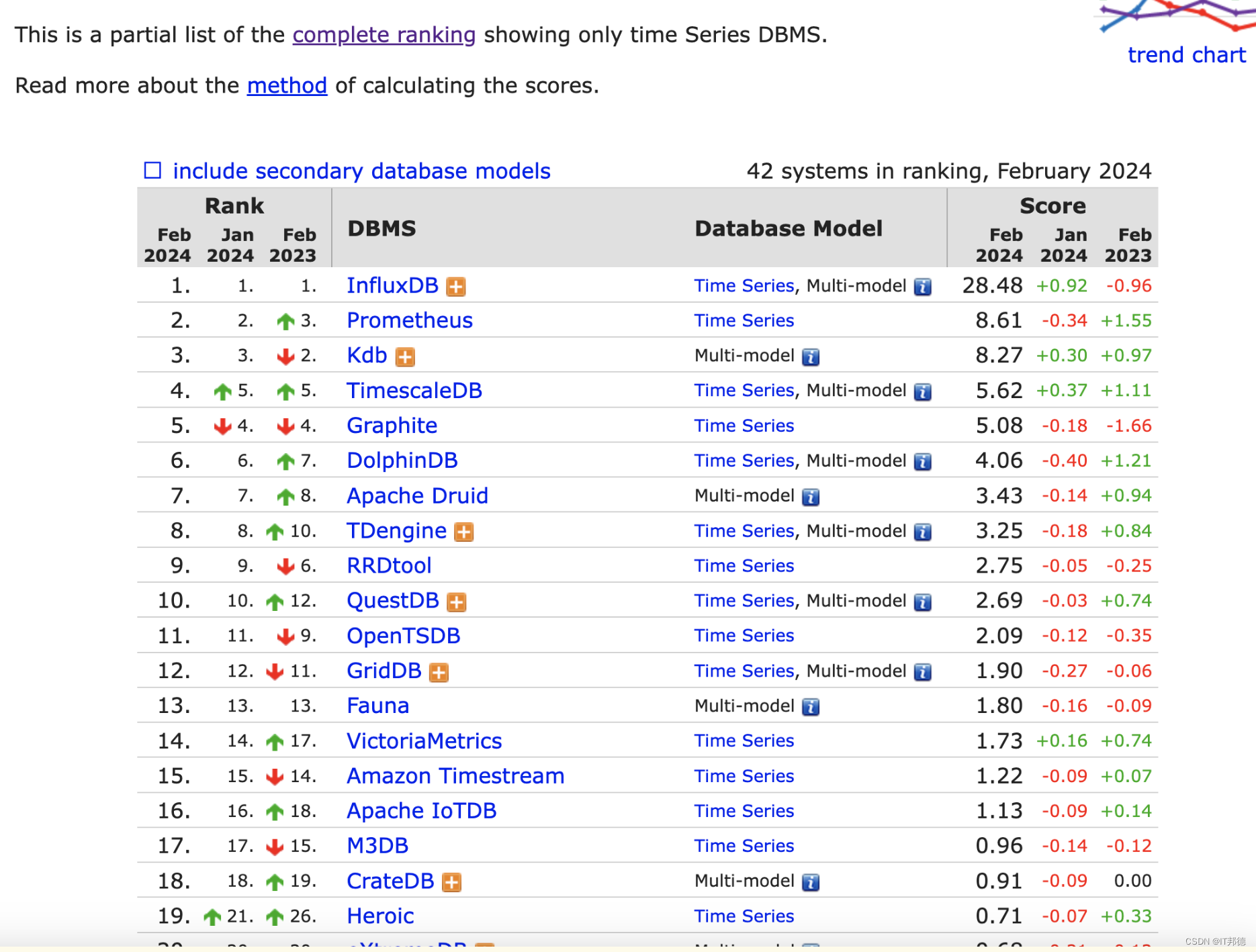Screen dimensions: 1256x952
Task: Click the Time Series link in Graphite row
Action: (x=744, y=426)
